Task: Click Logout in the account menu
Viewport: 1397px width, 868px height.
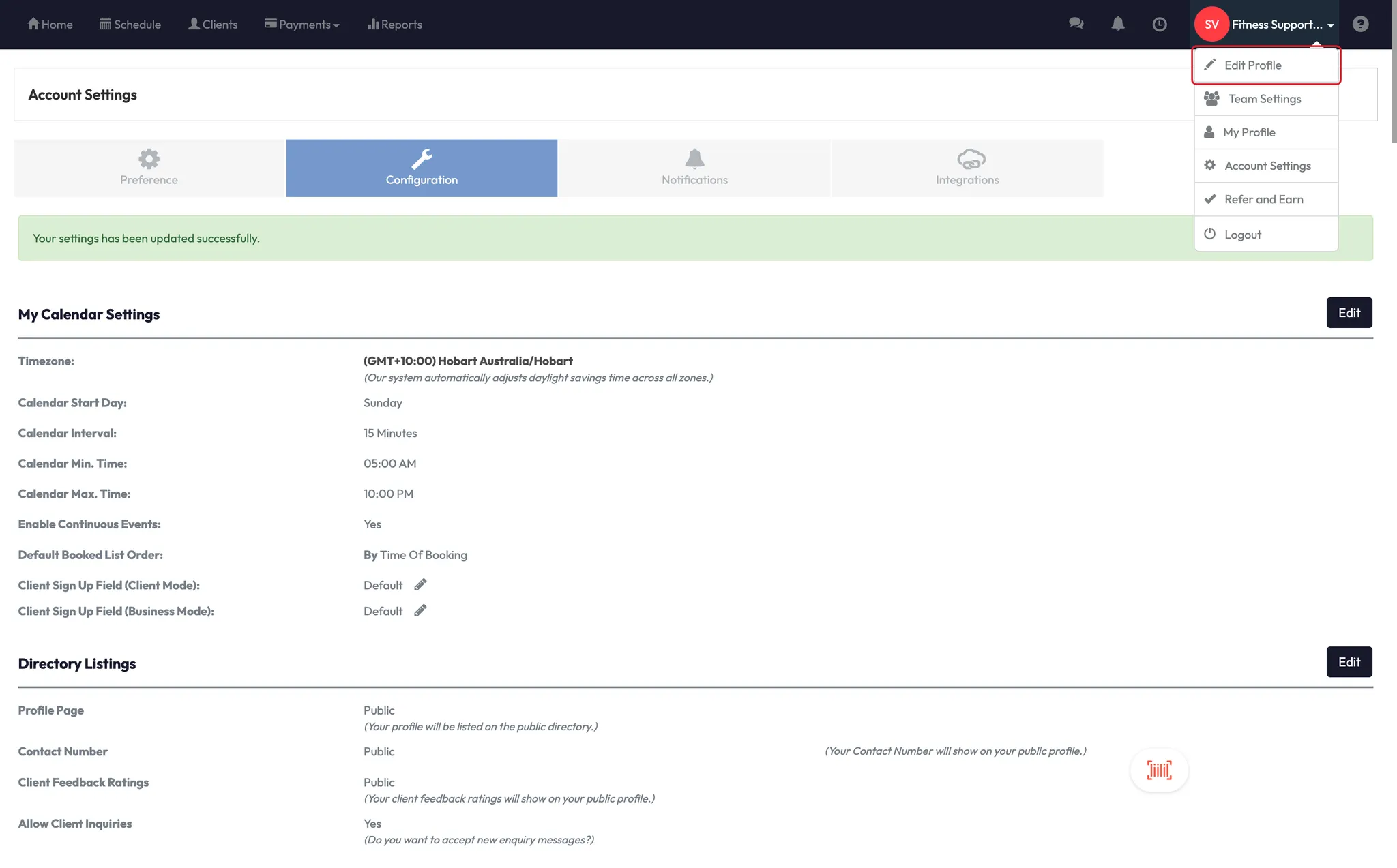Action: click(1242, 235)
